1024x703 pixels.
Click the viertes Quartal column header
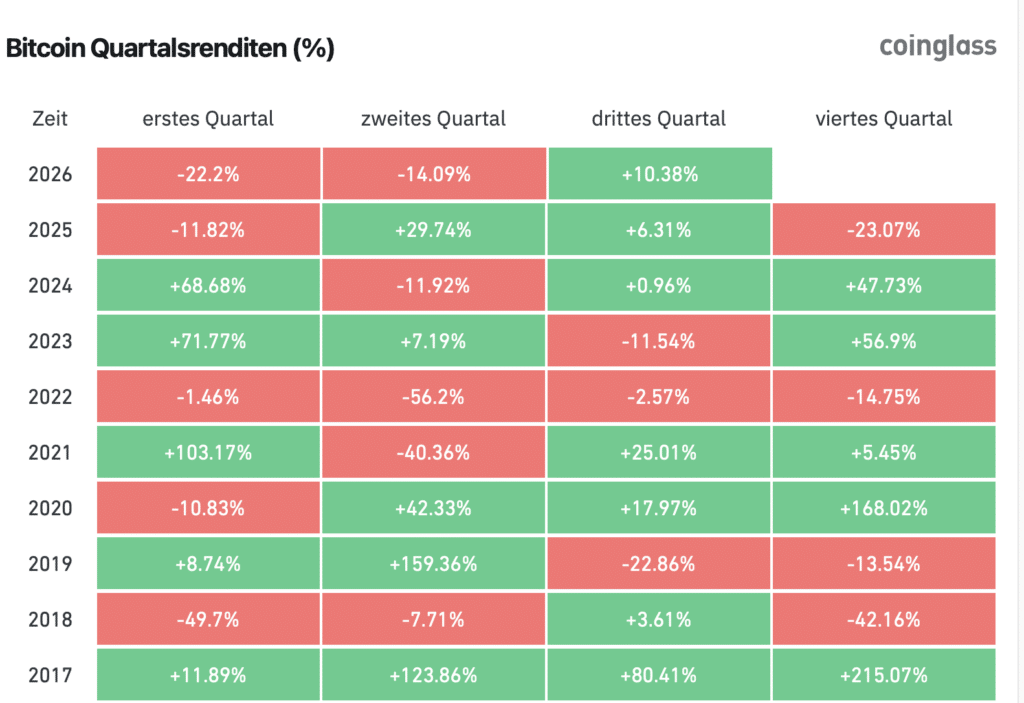(x=884, y=119)
